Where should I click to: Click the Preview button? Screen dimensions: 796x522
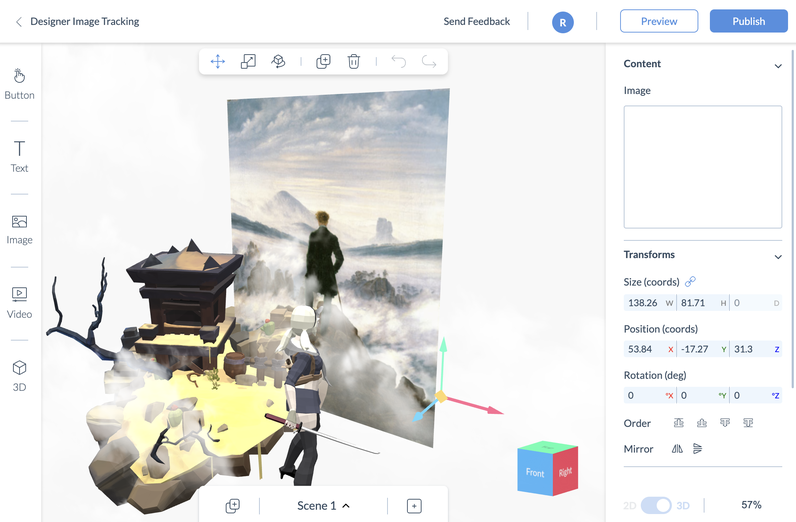tap(659, 21)
